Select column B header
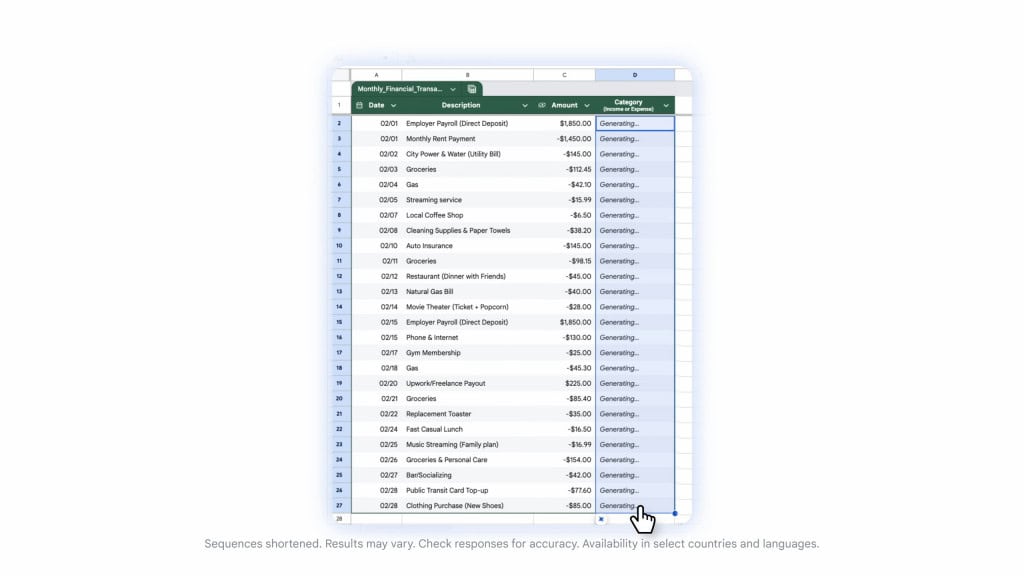Screen dimensions: 1024x576 click(467, 75)
